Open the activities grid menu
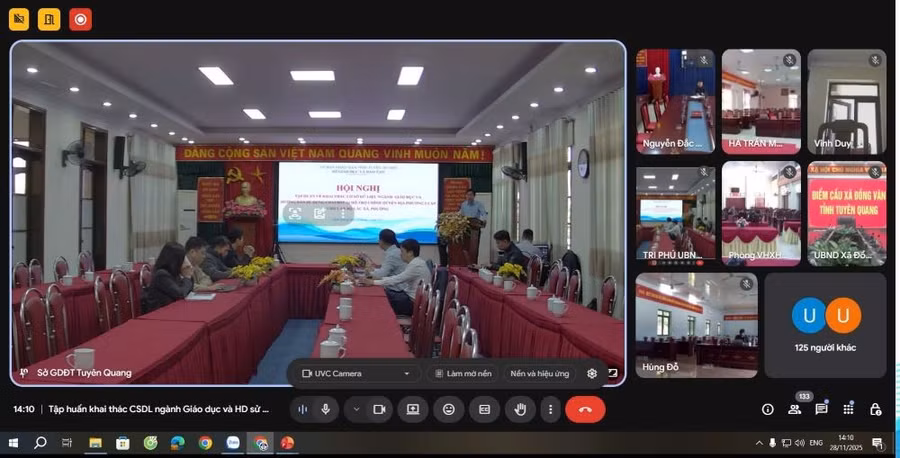Image resolution: width=900 pixels, height=458 pixels. (848, 409)
